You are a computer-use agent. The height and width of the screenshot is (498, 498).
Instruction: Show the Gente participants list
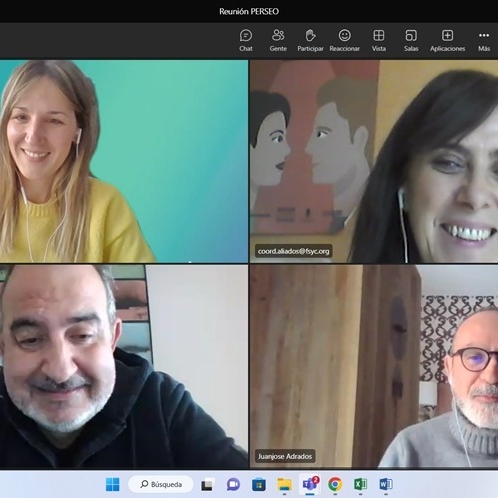[x=278, y=40]
